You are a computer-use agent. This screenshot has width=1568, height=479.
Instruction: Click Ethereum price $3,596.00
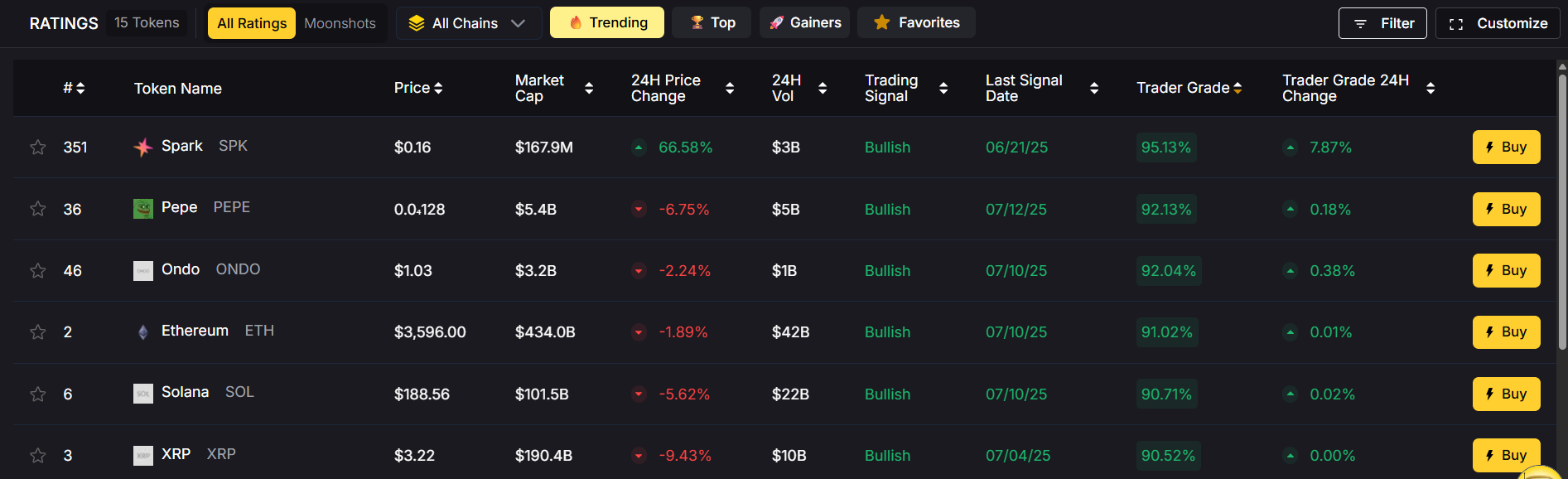click(430, 332)
